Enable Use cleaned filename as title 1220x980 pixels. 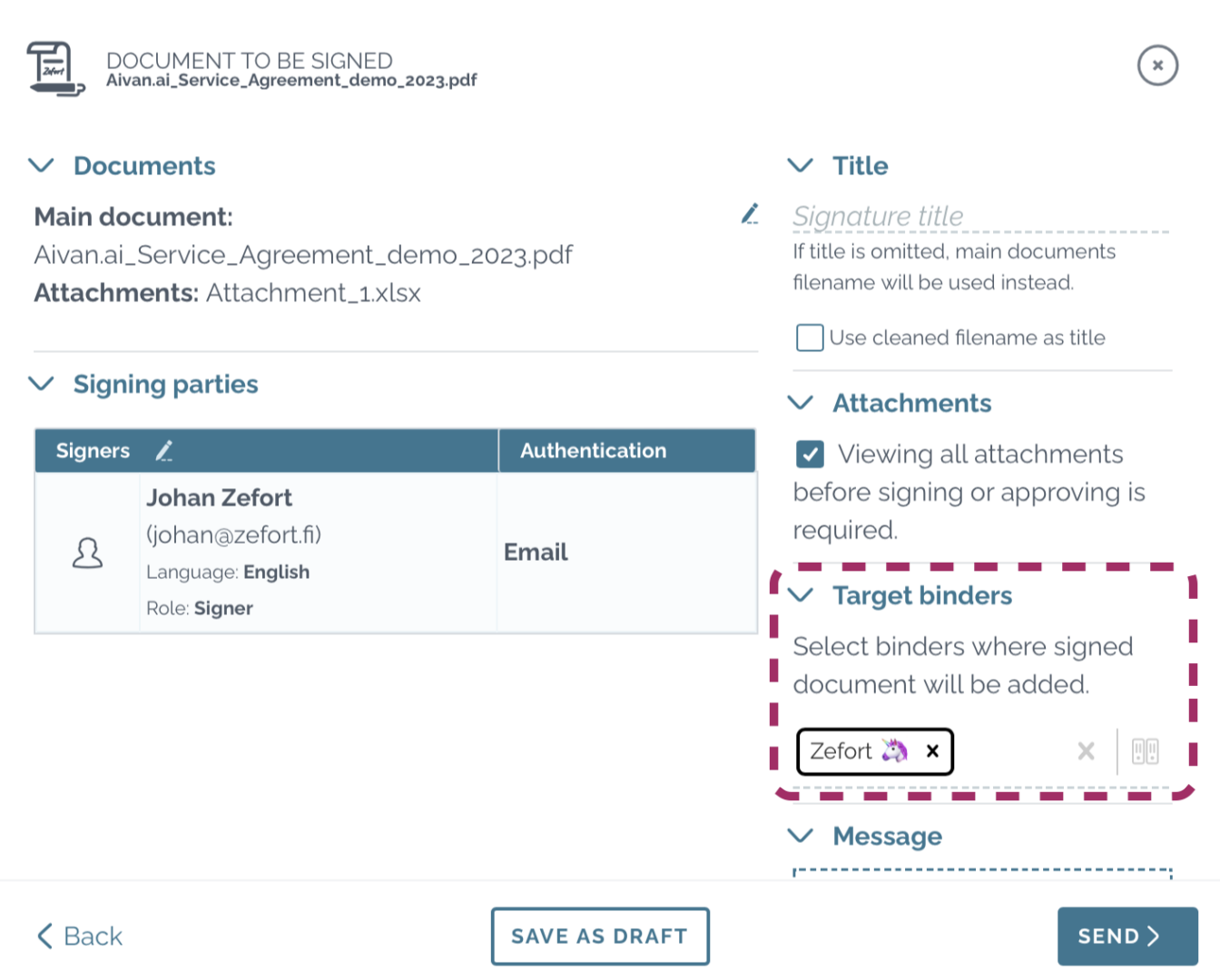click(x=810, y=338)
